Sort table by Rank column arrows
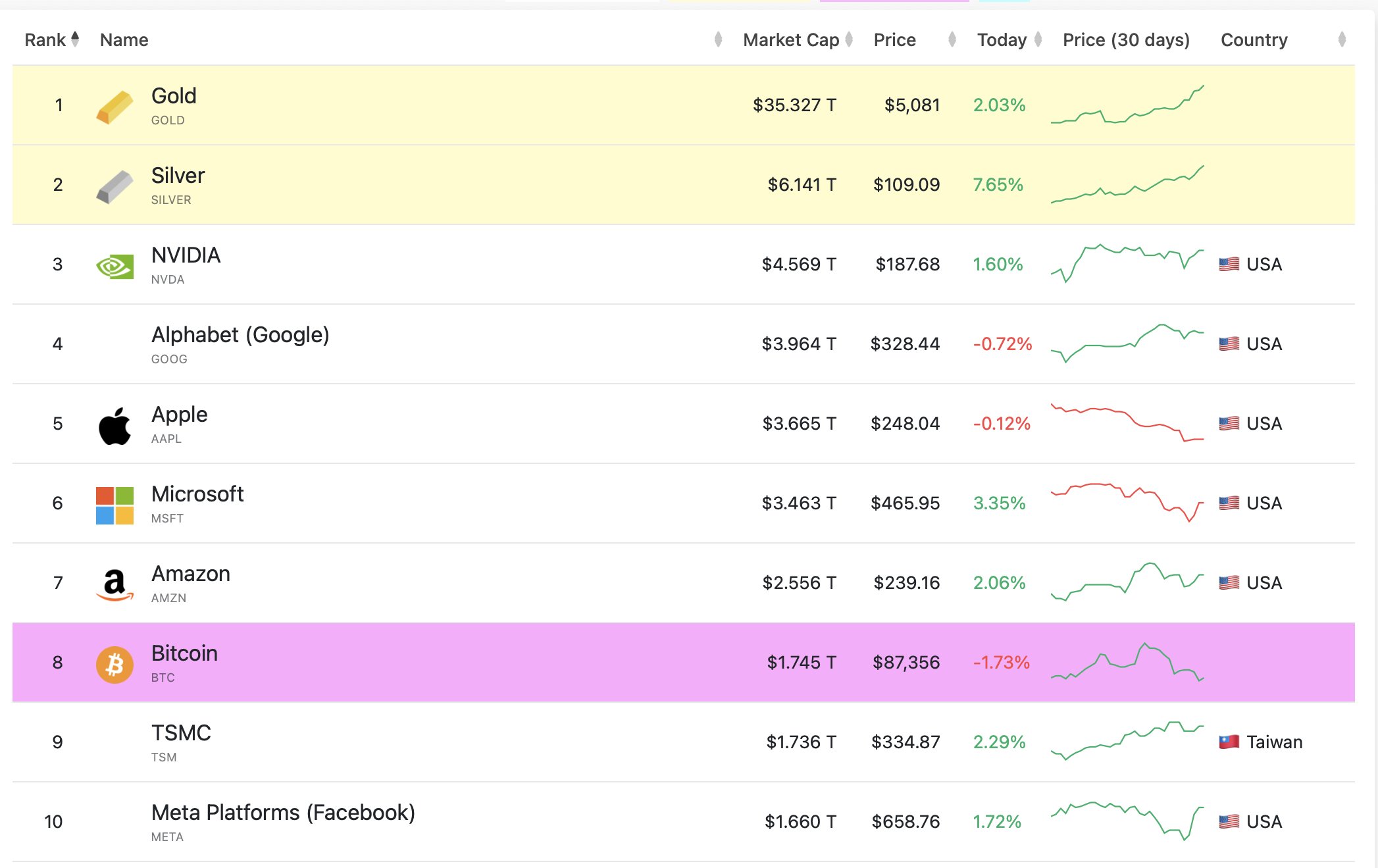Screen dimensions: 1378x868 (75, 39)
